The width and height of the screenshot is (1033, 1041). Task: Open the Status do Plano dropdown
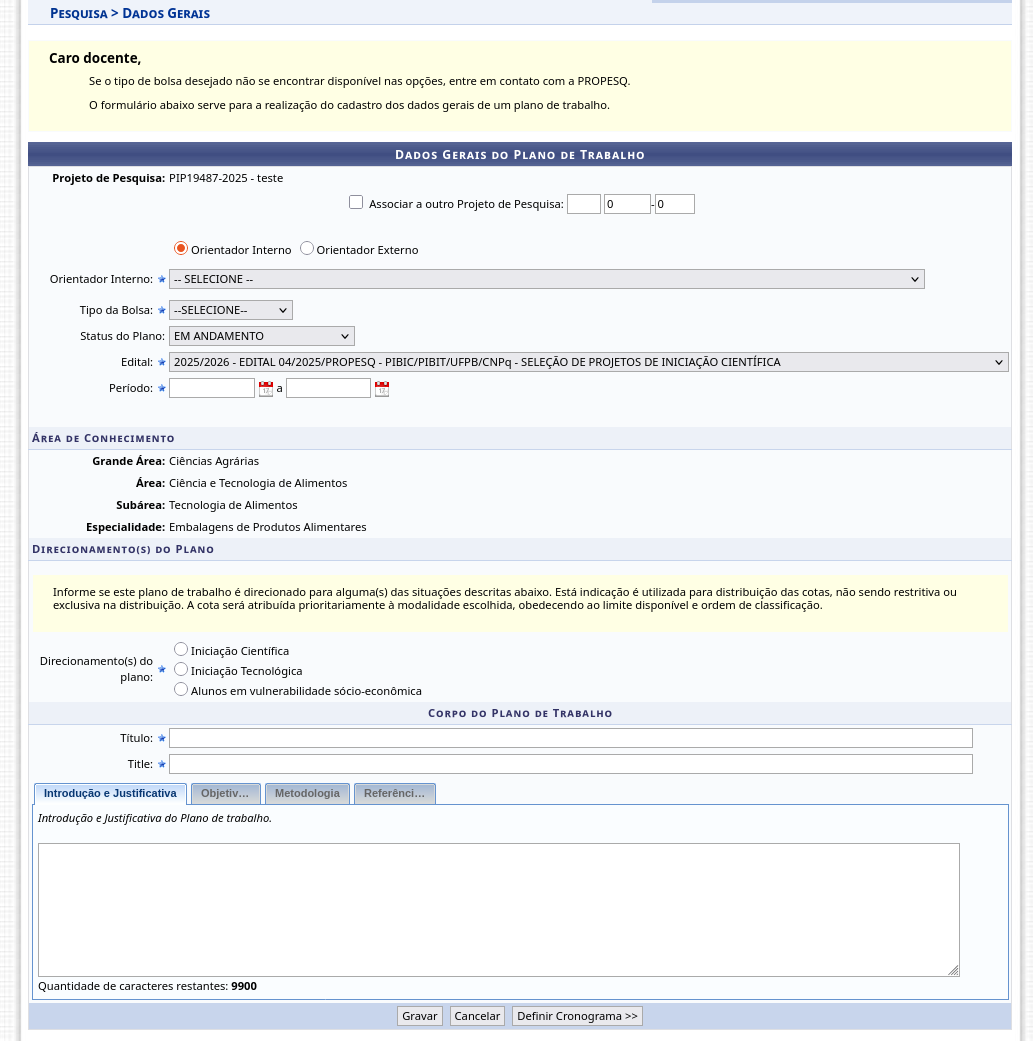(x=261, y=336)
